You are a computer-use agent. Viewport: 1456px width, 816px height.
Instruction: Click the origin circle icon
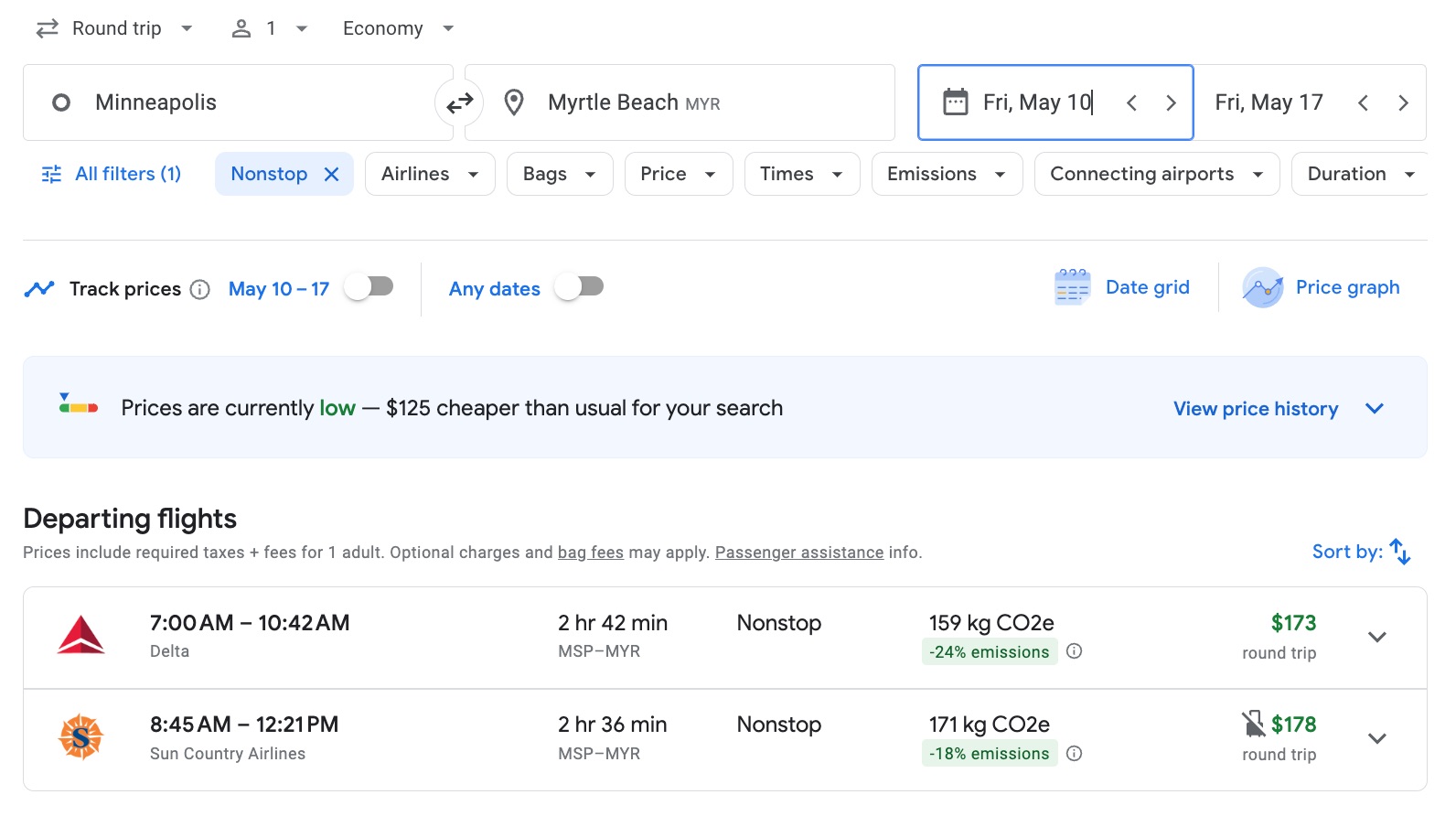(61, 102)
